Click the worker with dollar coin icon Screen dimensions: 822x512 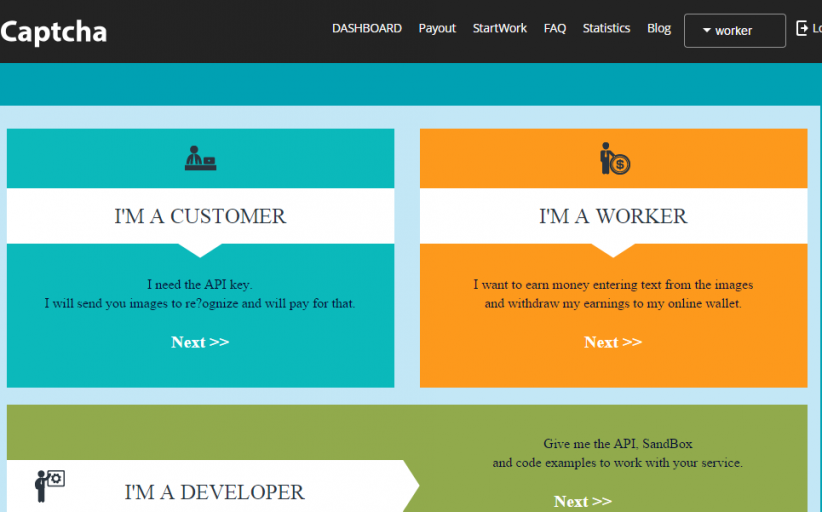613,158
